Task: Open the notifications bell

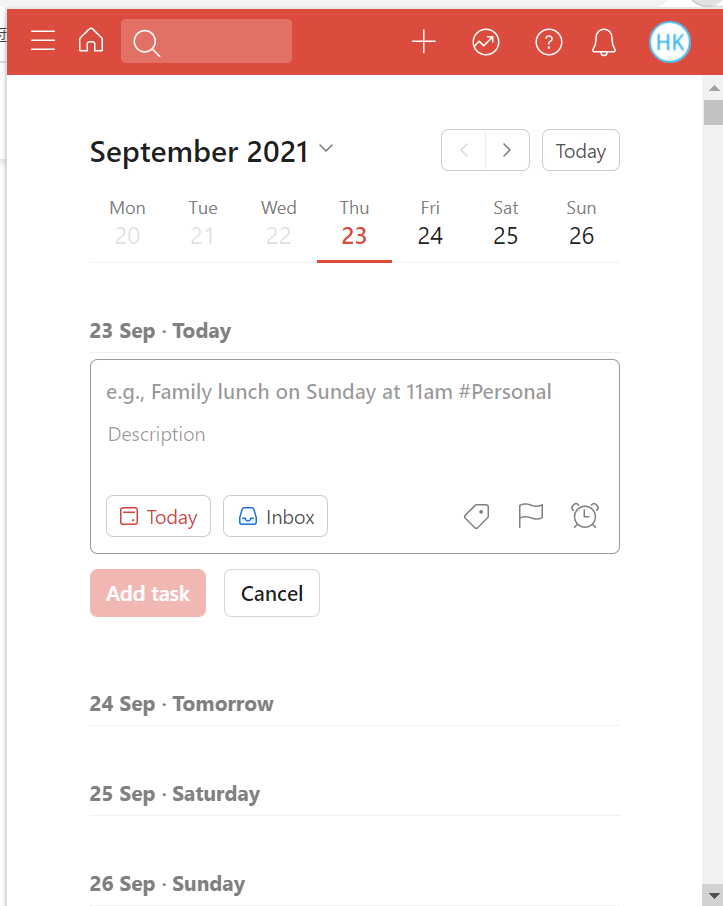Action: point(604,42)
